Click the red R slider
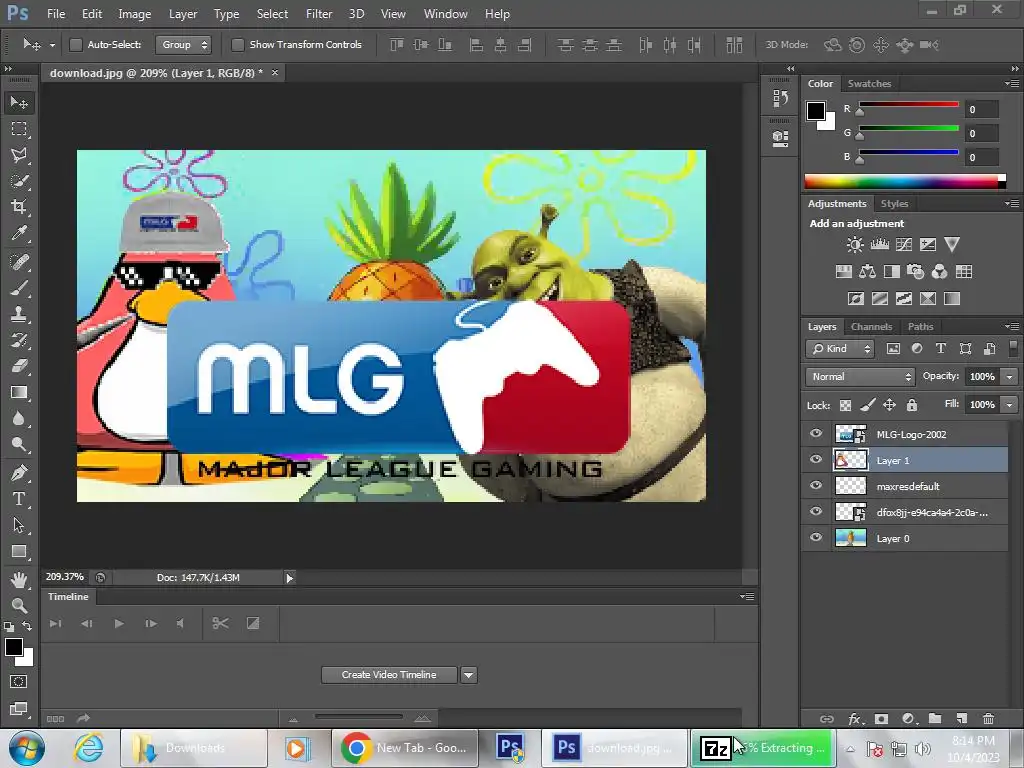This screenshot has height=768, width=1024. [908, 104]
